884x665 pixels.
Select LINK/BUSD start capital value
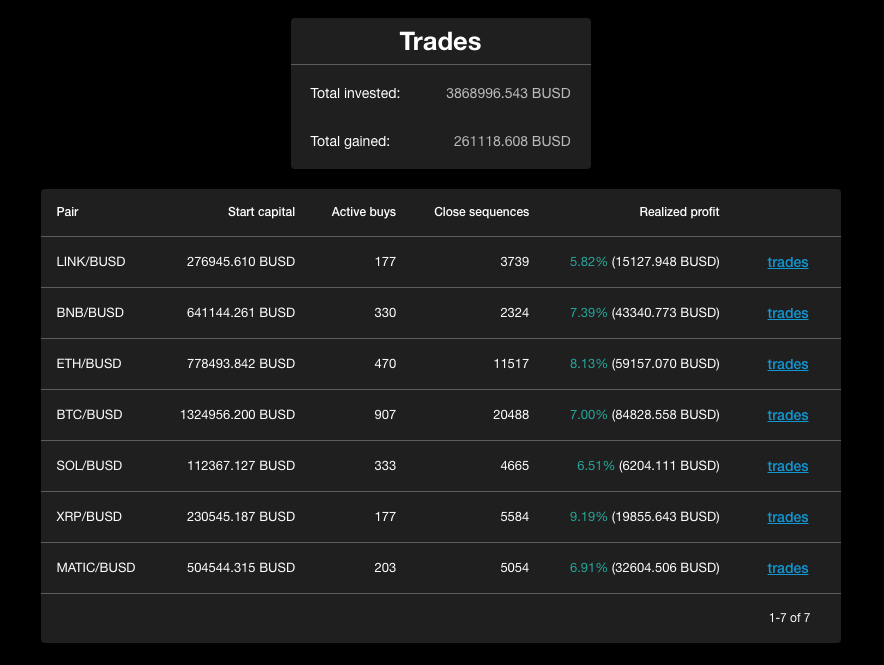pyautogui.click(x=241, y=262)
